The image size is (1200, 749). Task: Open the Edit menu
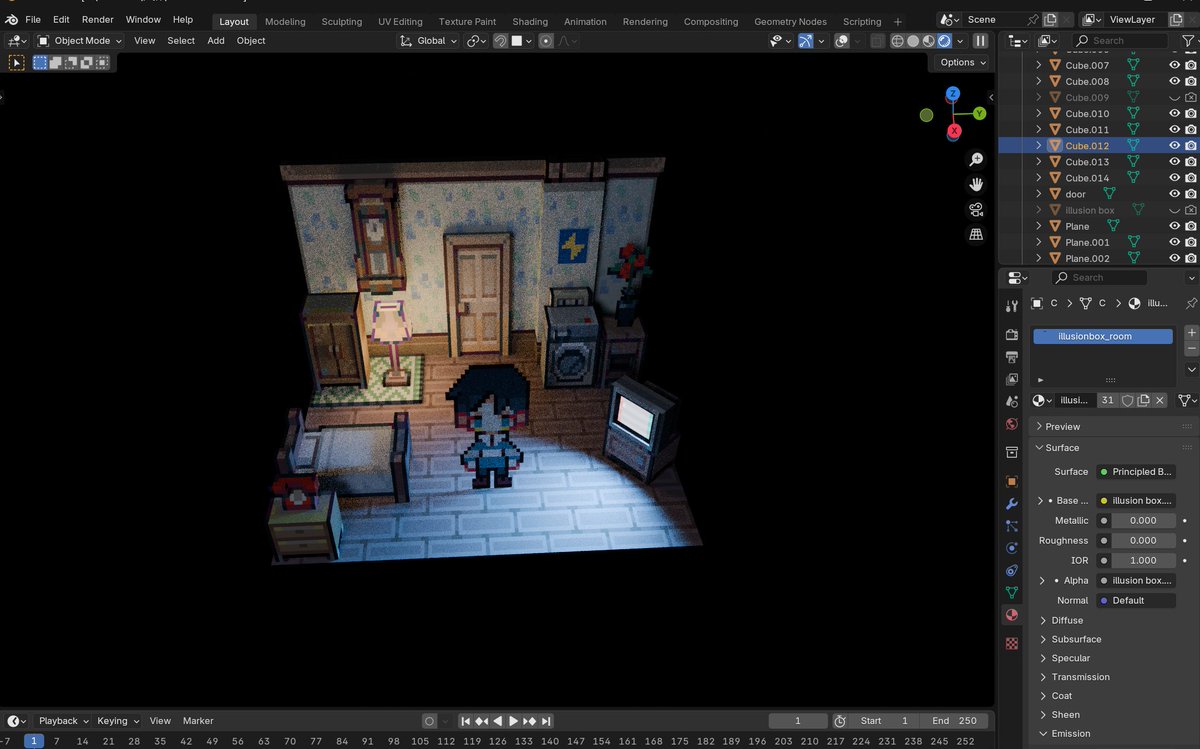(61, 18)
